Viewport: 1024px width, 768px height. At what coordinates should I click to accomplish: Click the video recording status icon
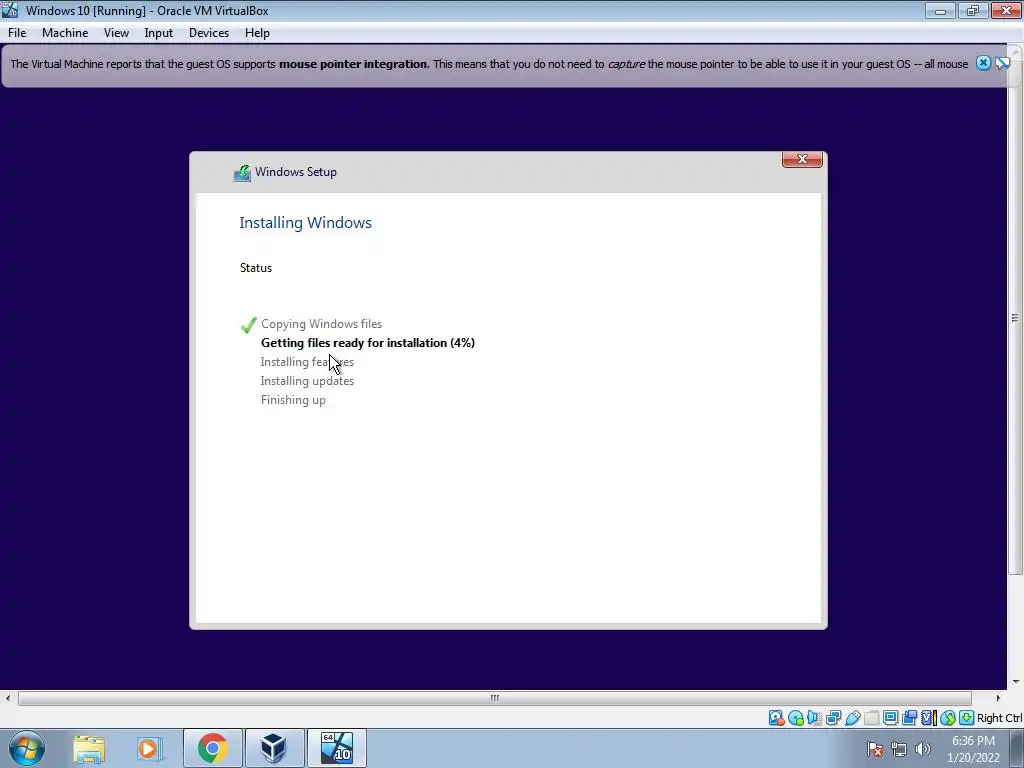pyautogui.click(x=909, y=718)
